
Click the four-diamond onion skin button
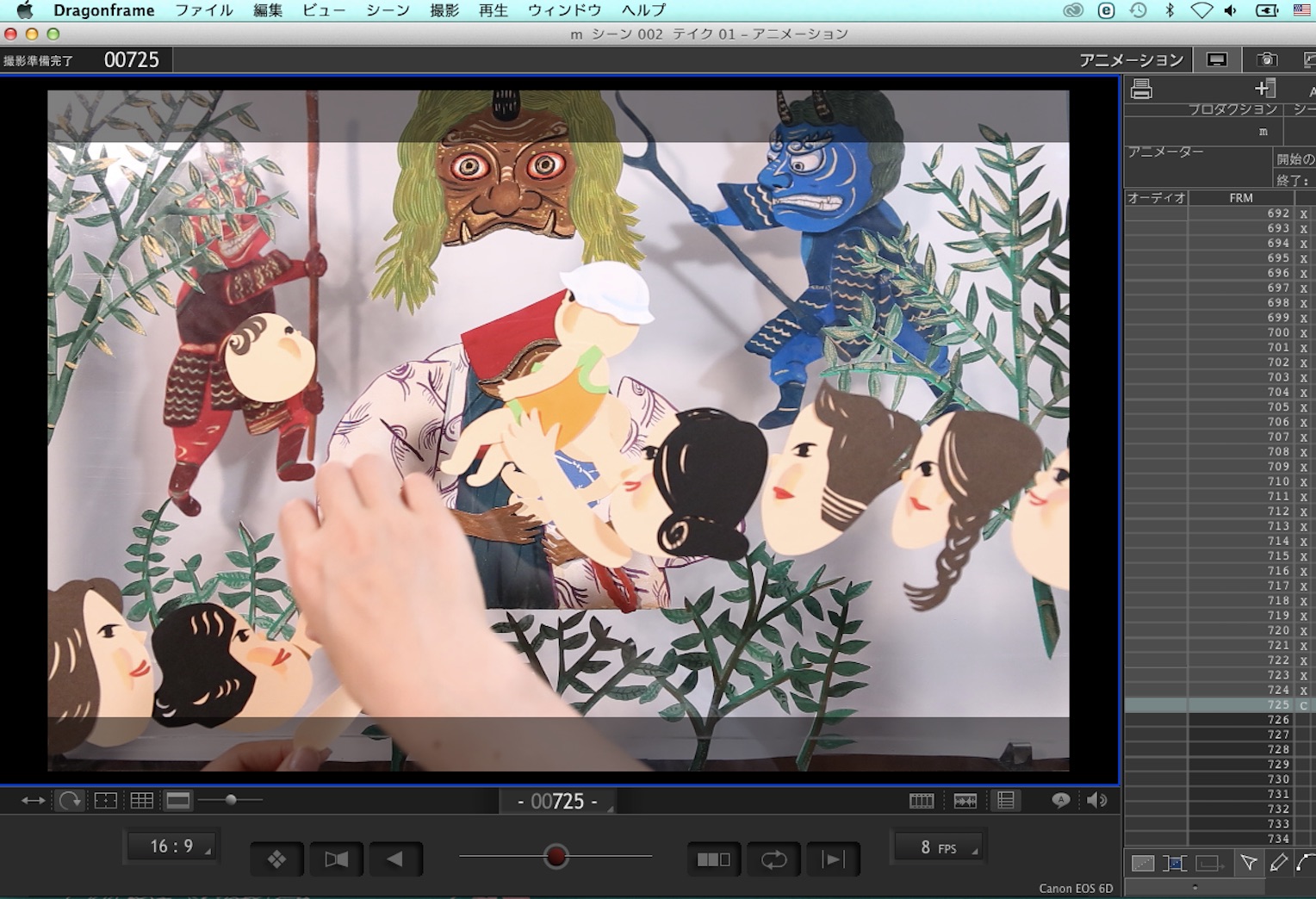[276, 859]
